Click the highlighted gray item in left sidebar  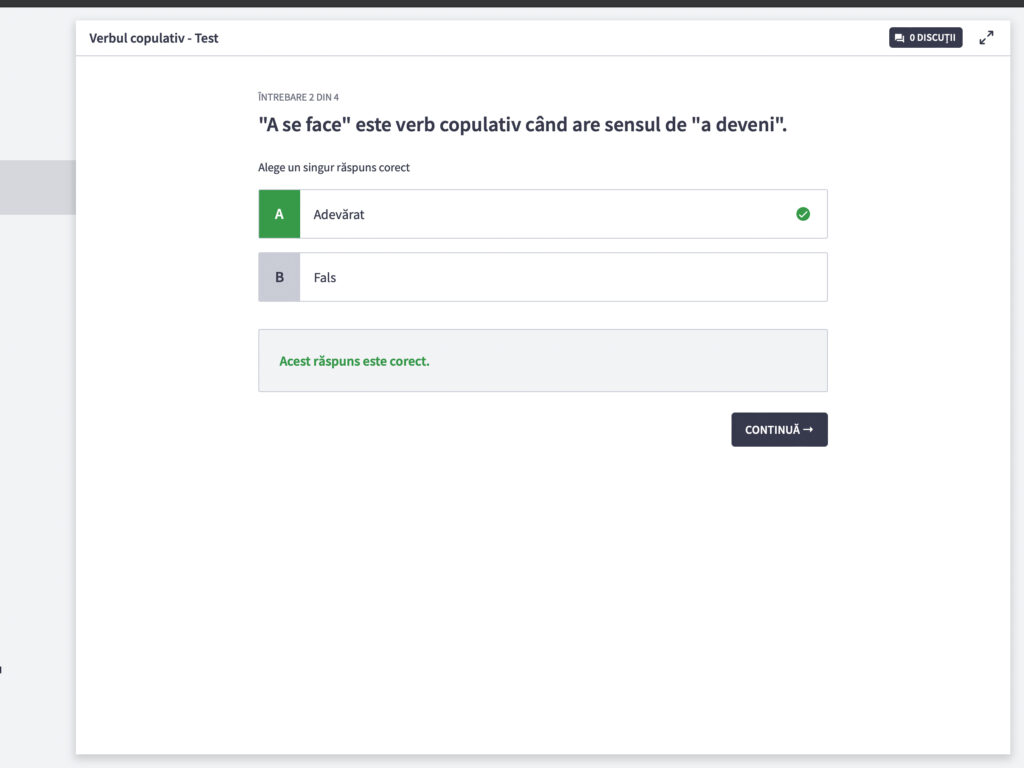click(37, 187)
